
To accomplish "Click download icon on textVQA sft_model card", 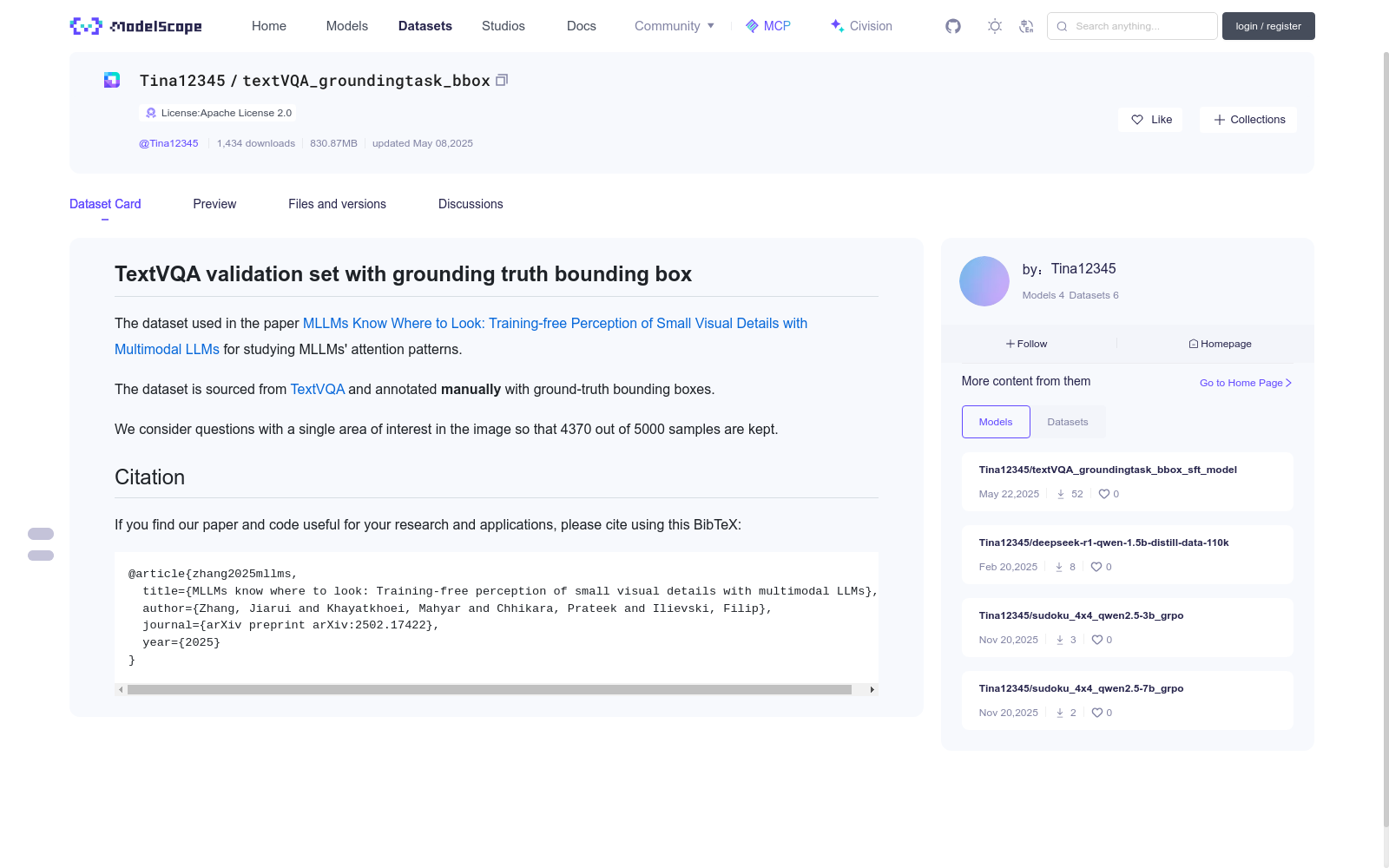I will (1061, 494).
